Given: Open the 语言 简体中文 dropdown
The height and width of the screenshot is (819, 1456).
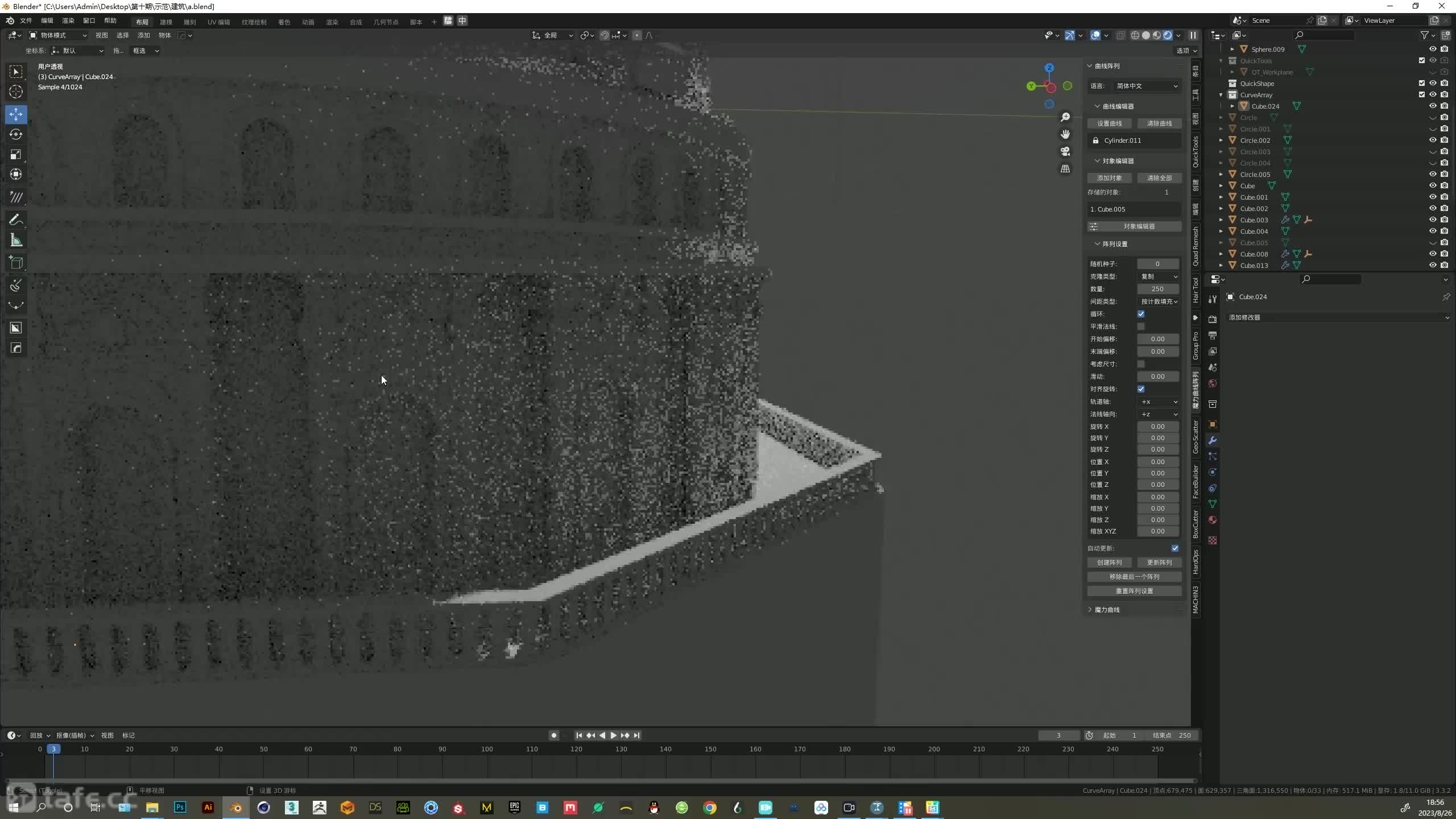Looking at the screenshot, I should 1146,86.
